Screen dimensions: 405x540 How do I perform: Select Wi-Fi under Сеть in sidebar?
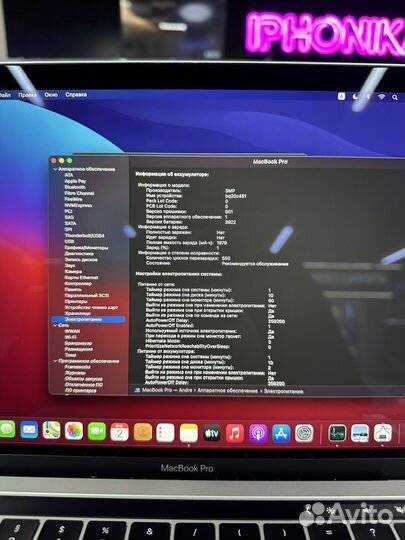pyautogui.click(x=71, y=337)
